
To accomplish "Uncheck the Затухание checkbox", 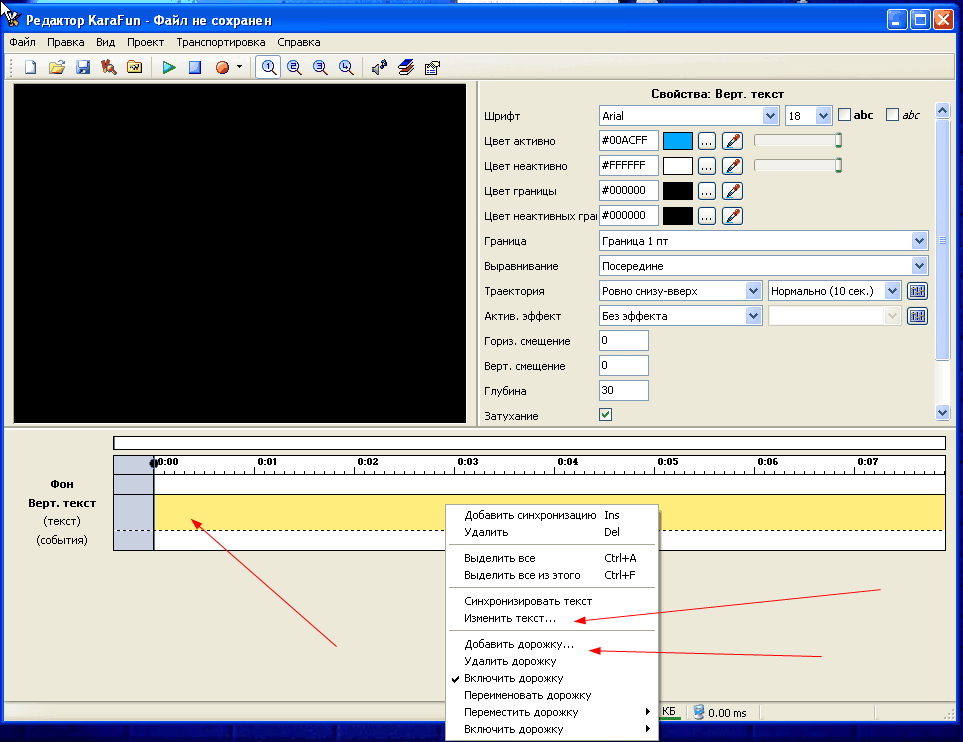I will [x=606, y=415].
